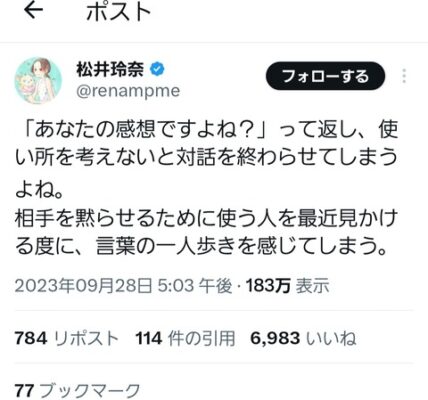
Task: Click the ポスト header title
Action: [119, 12]
